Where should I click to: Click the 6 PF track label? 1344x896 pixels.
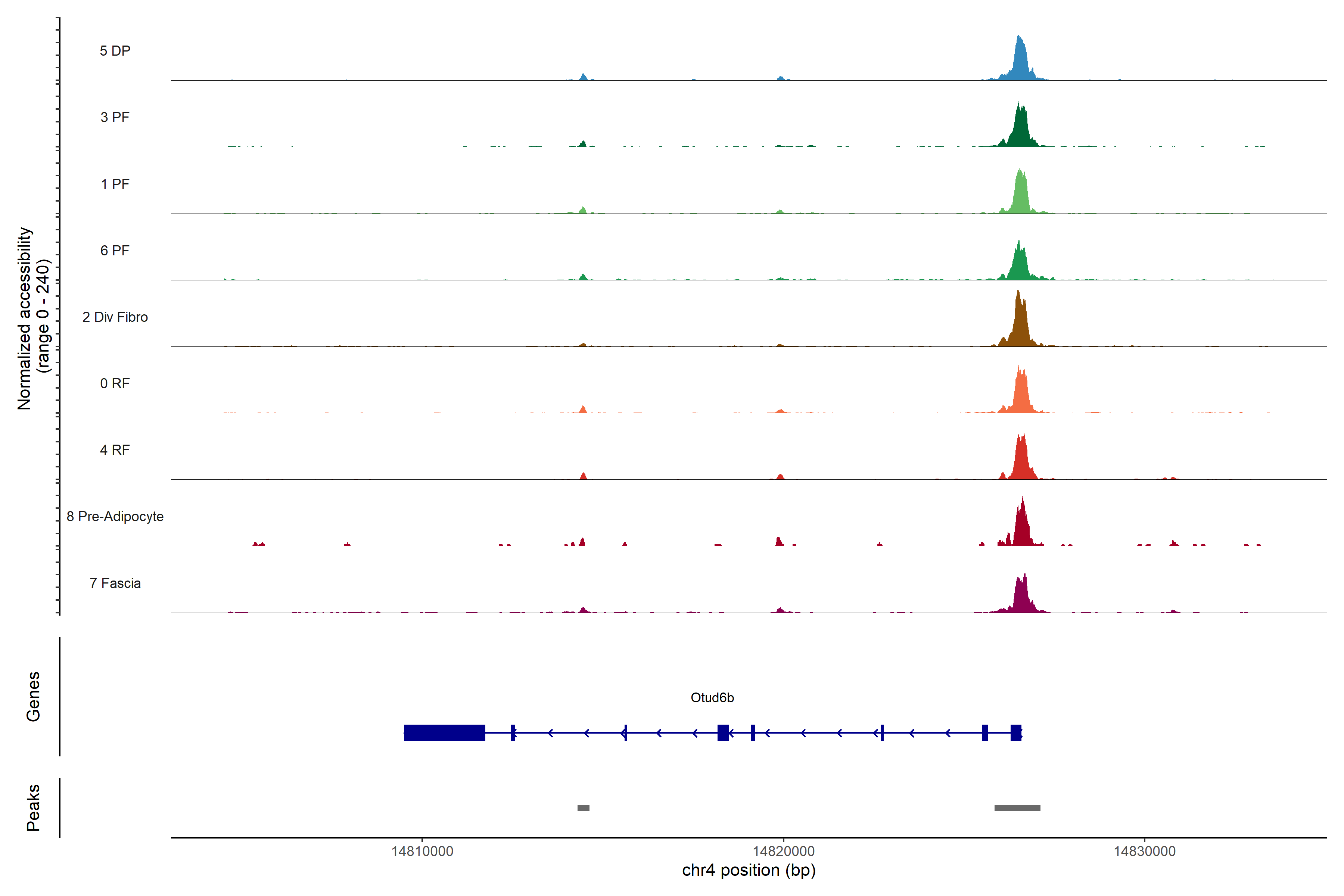point(115,250)
